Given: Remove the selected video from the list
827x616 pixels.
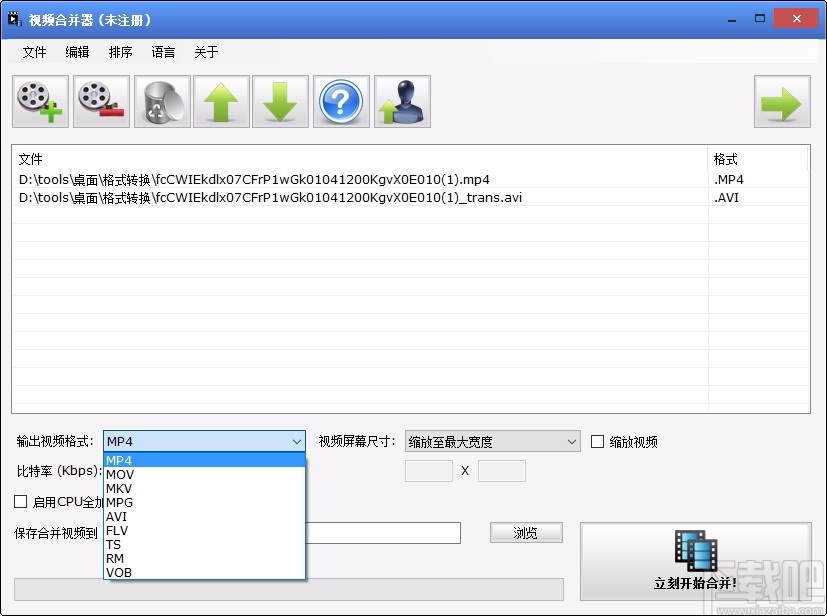Looking at the screenshot, I should tap(100, 101).
